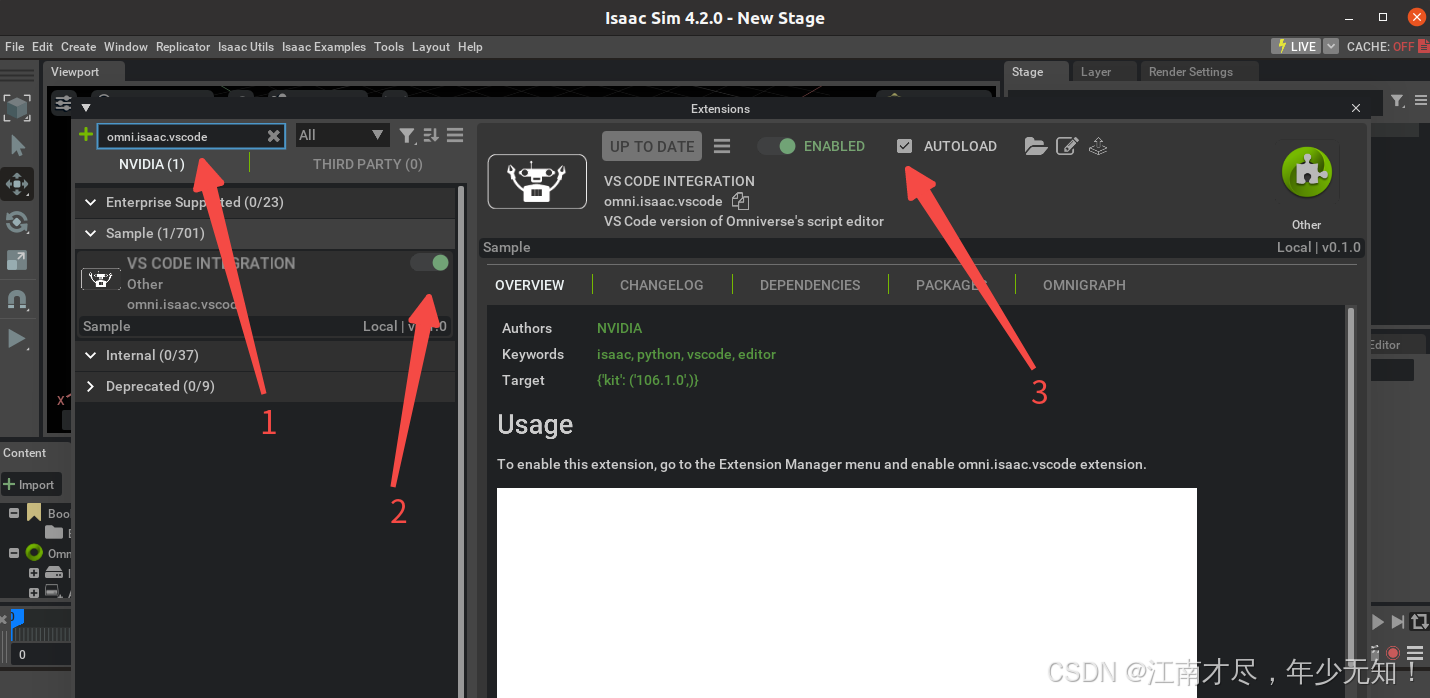Click the Bookmarks ribbon icon in Content
Image resolution: width=1430 pixels, height=698 pixels.
coord(34,513)
